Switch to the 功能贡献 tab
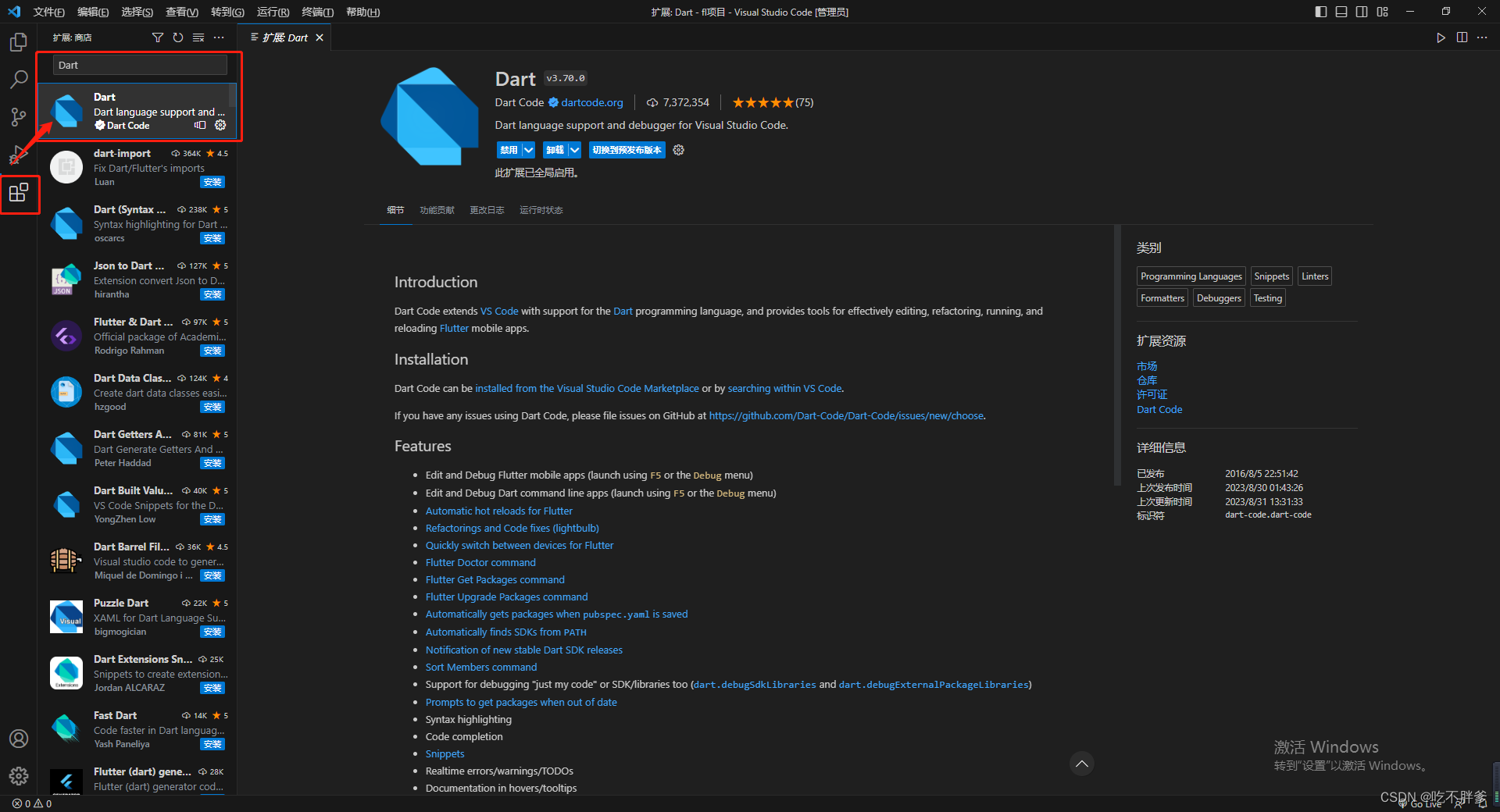Image resolution: width=1500 pixels, height=812 pixels. pos(437,210)
